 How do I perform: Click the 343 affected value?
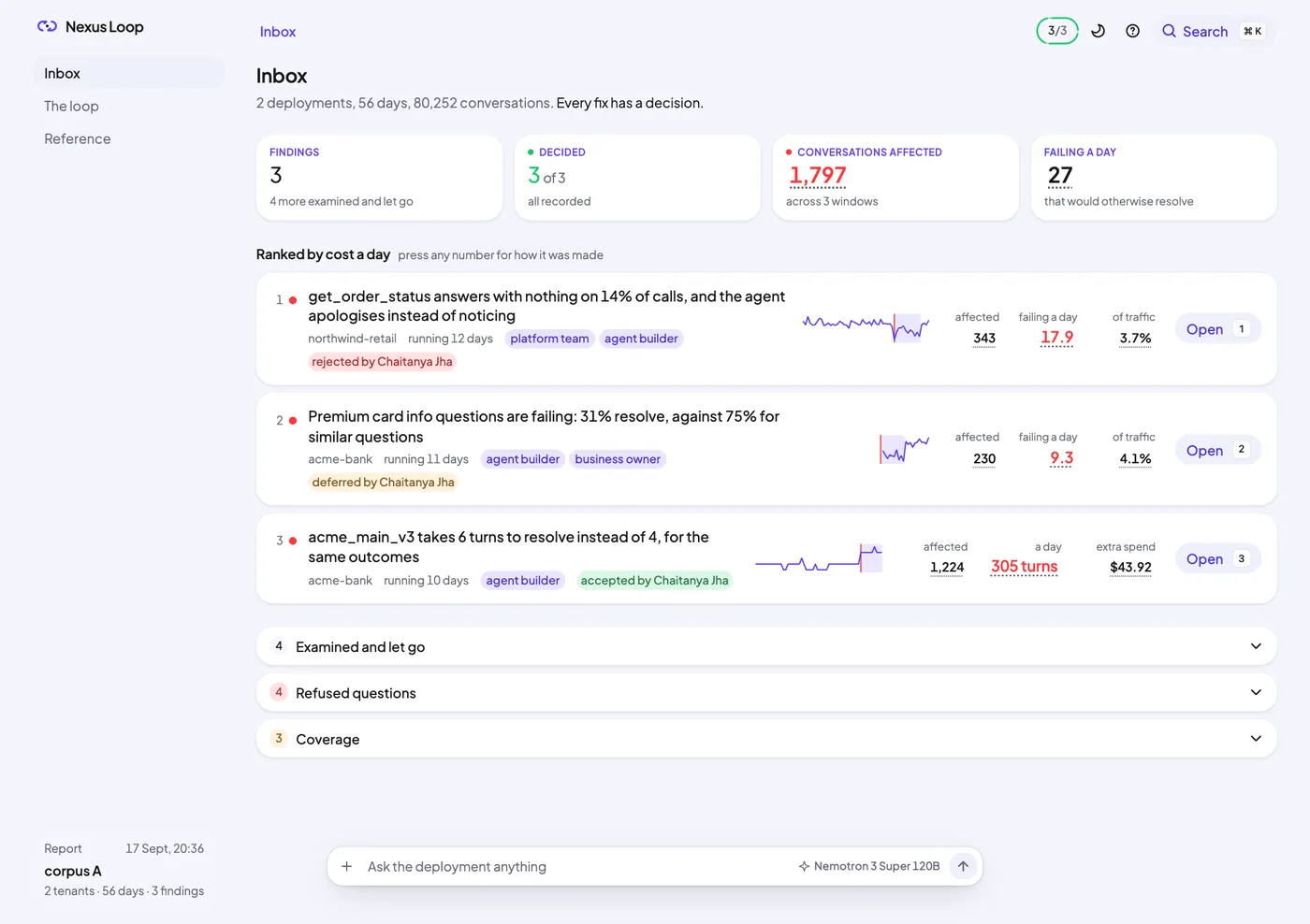point(984,339)
